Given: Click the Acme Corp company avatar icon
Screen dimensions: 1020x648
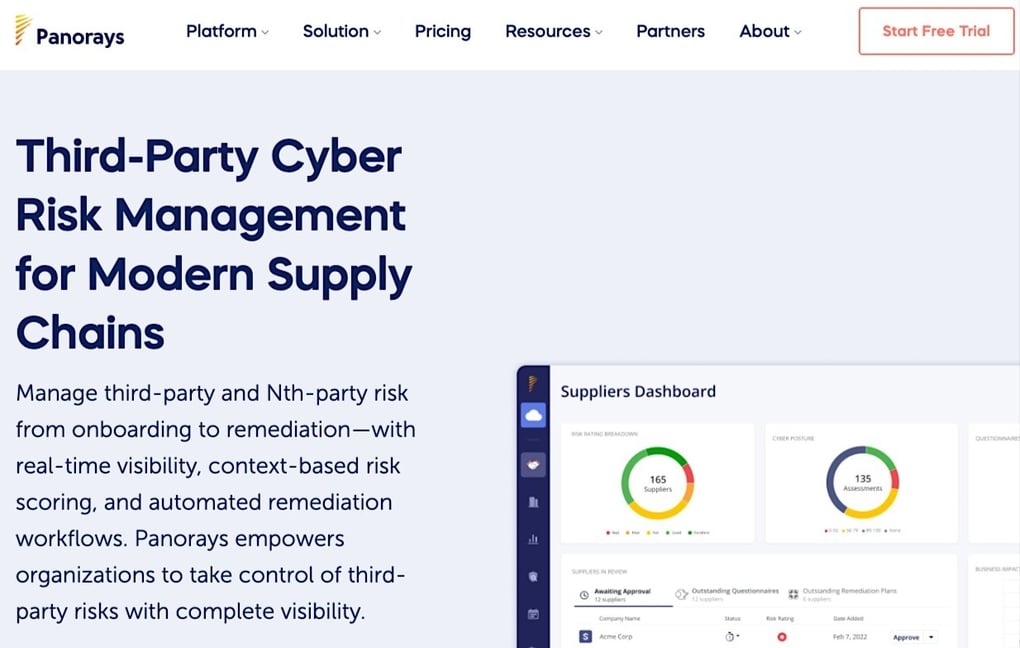Looking at the screenshot, I should click(585, 636).
